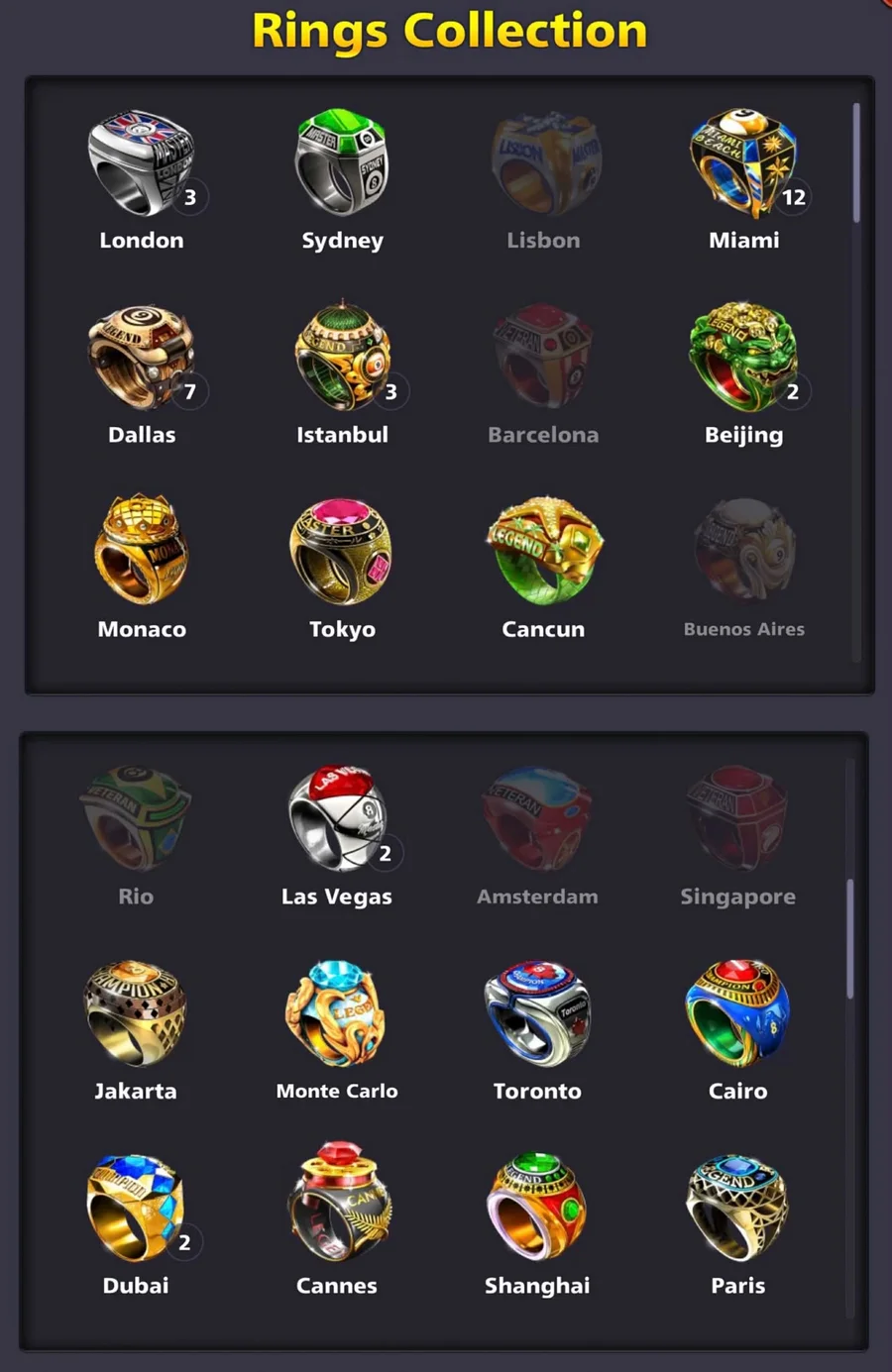Select the Shanghai ring

point(537,1207)
